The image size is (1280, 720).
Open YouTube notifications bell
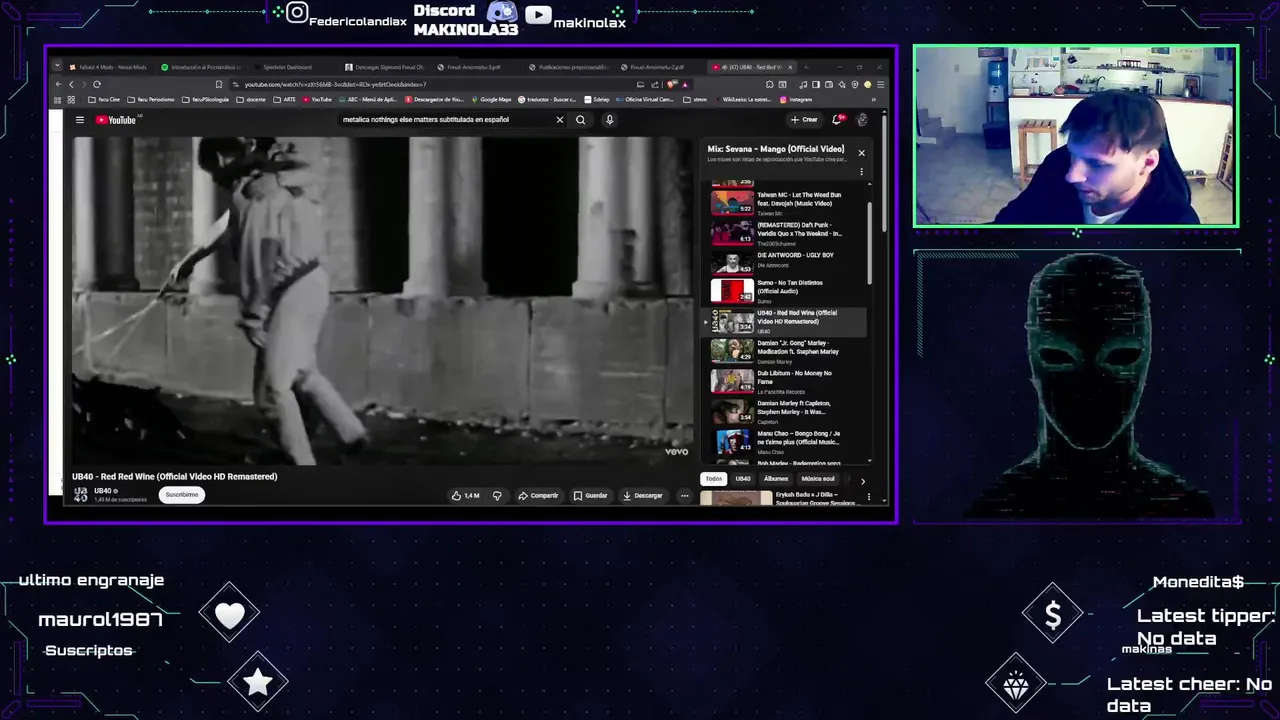coord(838,120)
